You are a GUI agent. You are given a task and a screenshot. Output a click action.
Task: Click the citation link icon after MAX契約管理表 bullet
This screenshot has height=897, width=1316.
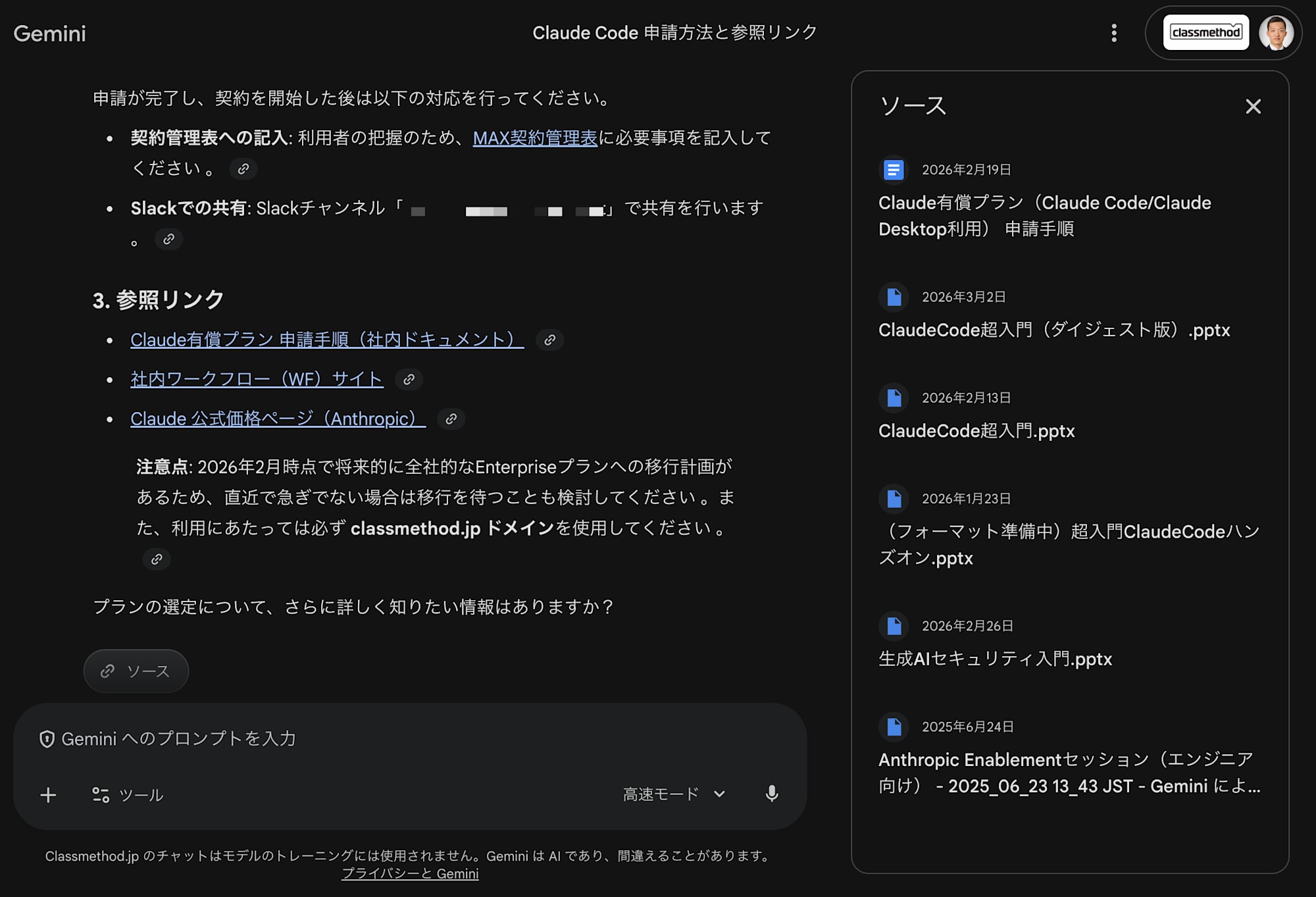click(243, 168)
